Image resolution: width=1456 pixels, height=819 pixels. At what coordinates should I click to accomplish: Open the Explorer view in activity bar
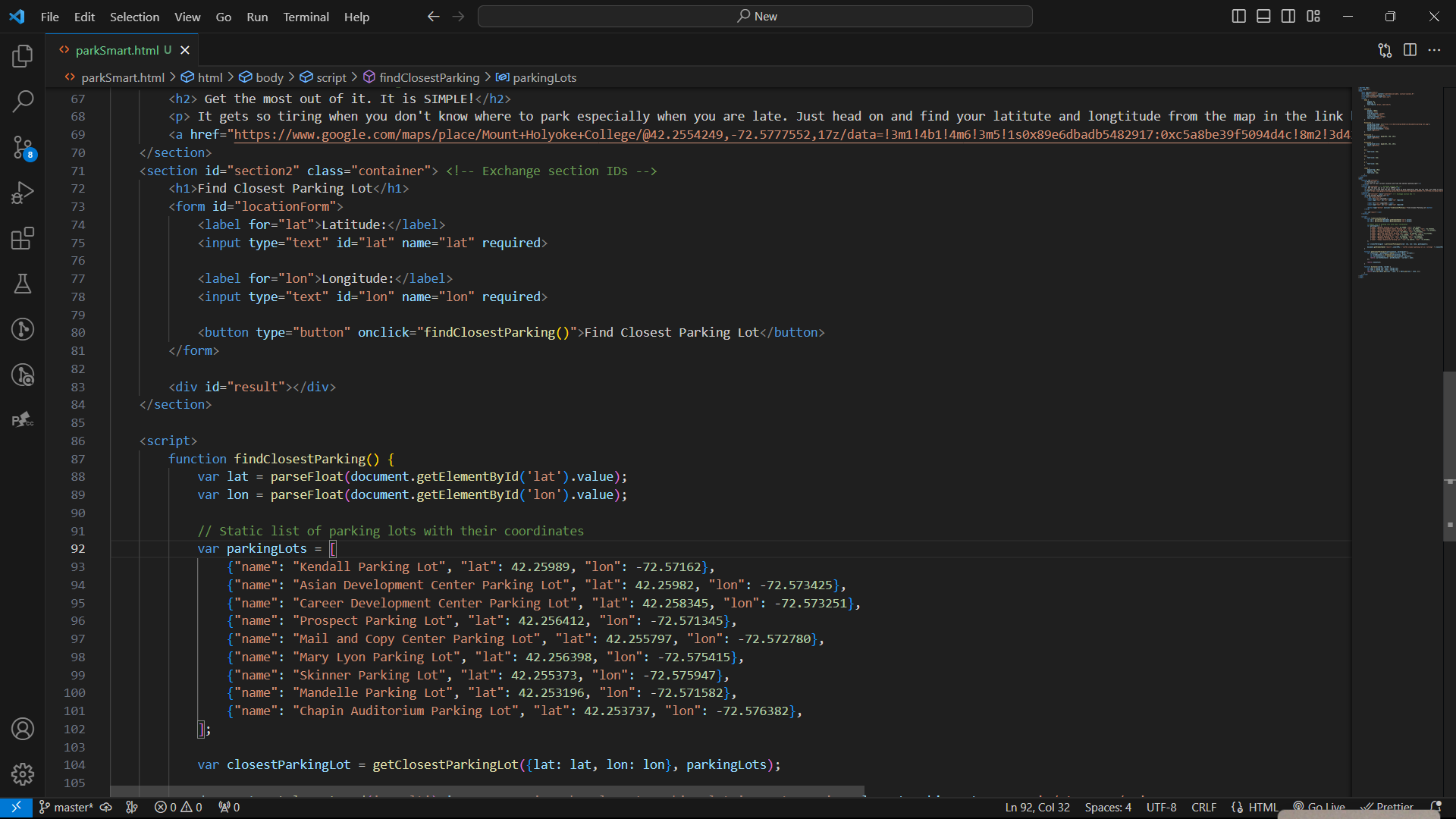(x=23, y=55)
